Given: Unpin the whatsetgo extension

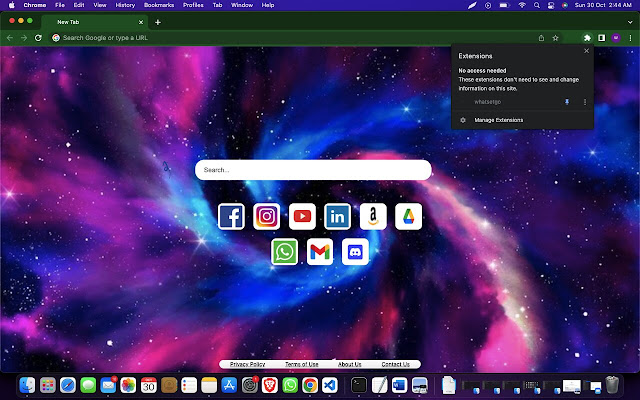Looking at the screenshot, I should 567,102.
